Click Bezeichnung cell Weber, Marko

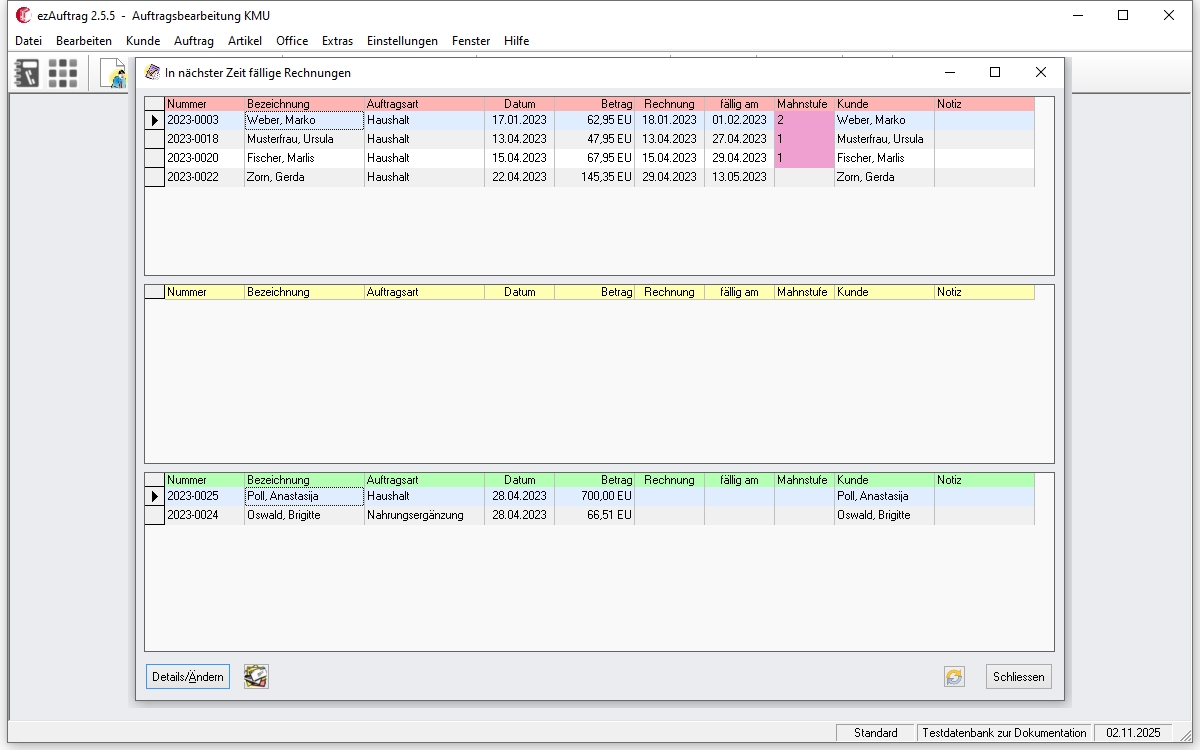tap(305, 120)
